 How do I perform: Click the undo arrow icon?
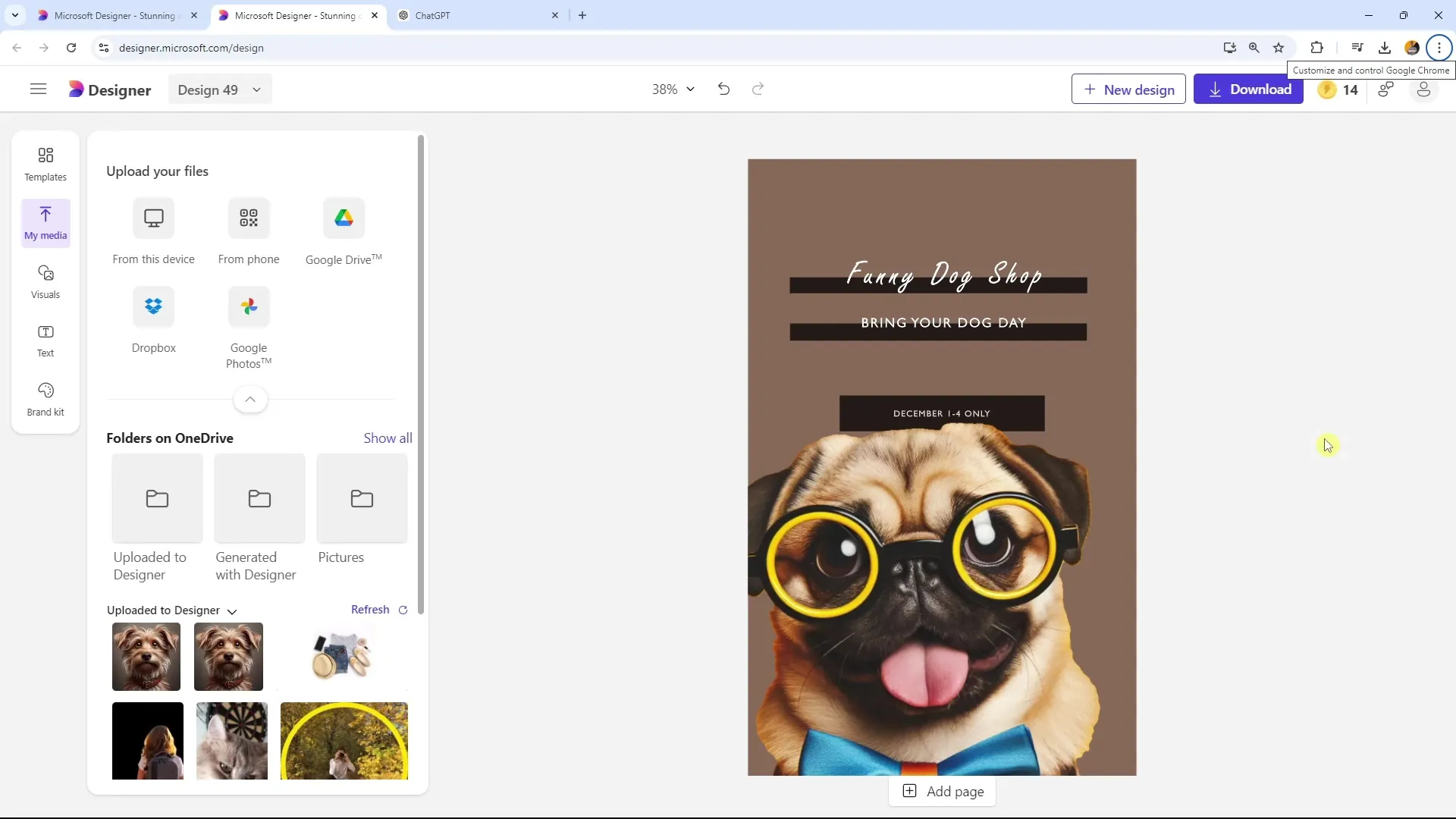click(723, 89)
